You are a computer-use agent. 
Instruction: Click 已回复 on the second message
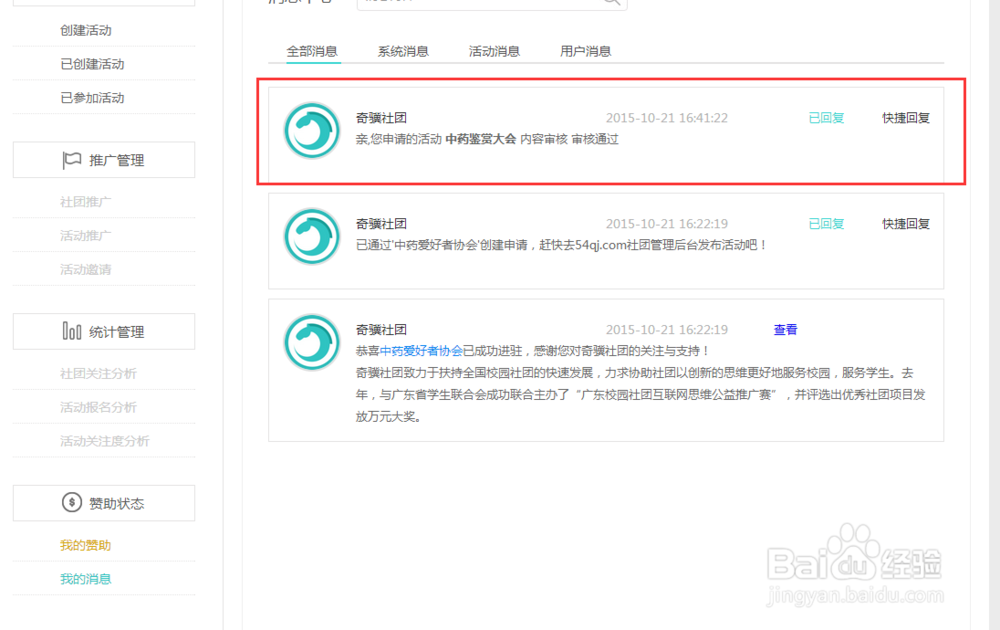click(x=825, y=223)
